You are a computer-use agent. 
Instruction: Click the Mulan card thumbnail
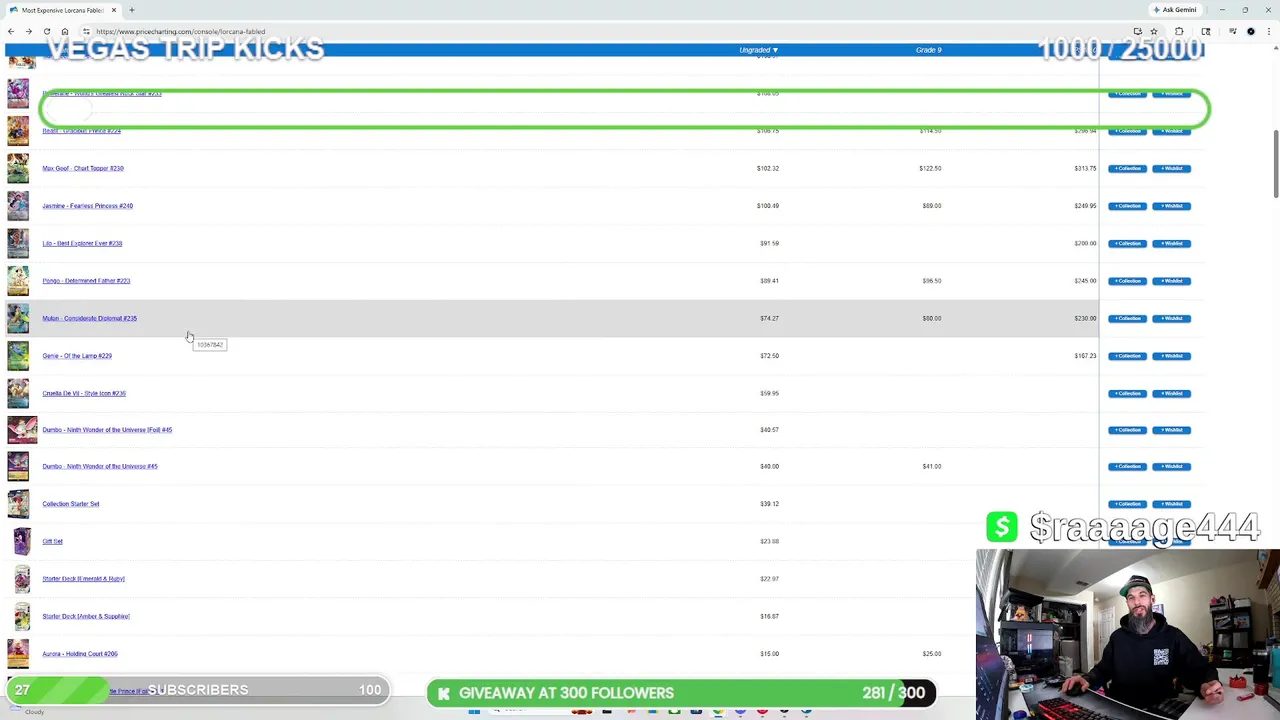tap(18, 318)
